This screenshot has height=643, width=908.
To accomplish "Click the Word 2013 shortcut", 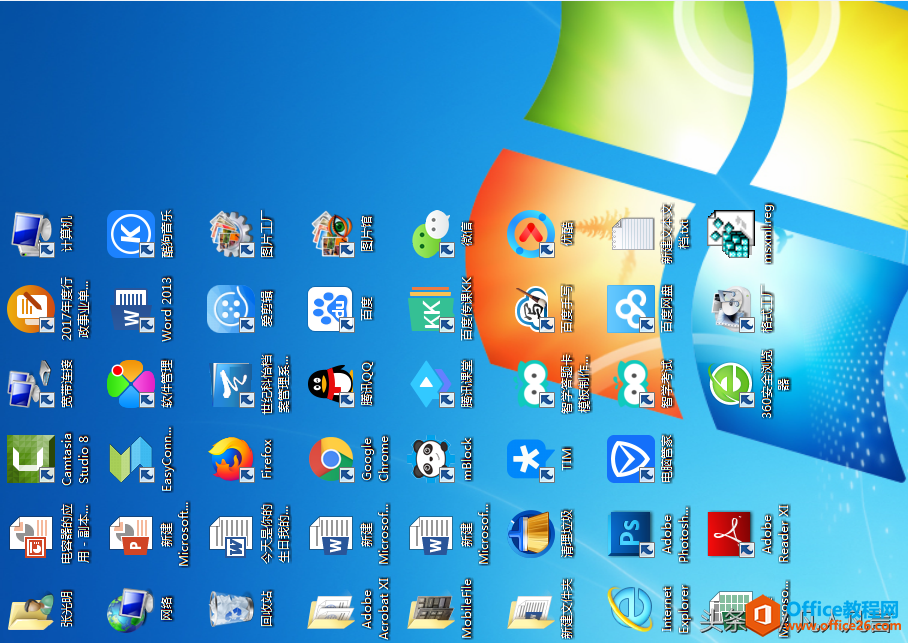I will pos(132,309).
